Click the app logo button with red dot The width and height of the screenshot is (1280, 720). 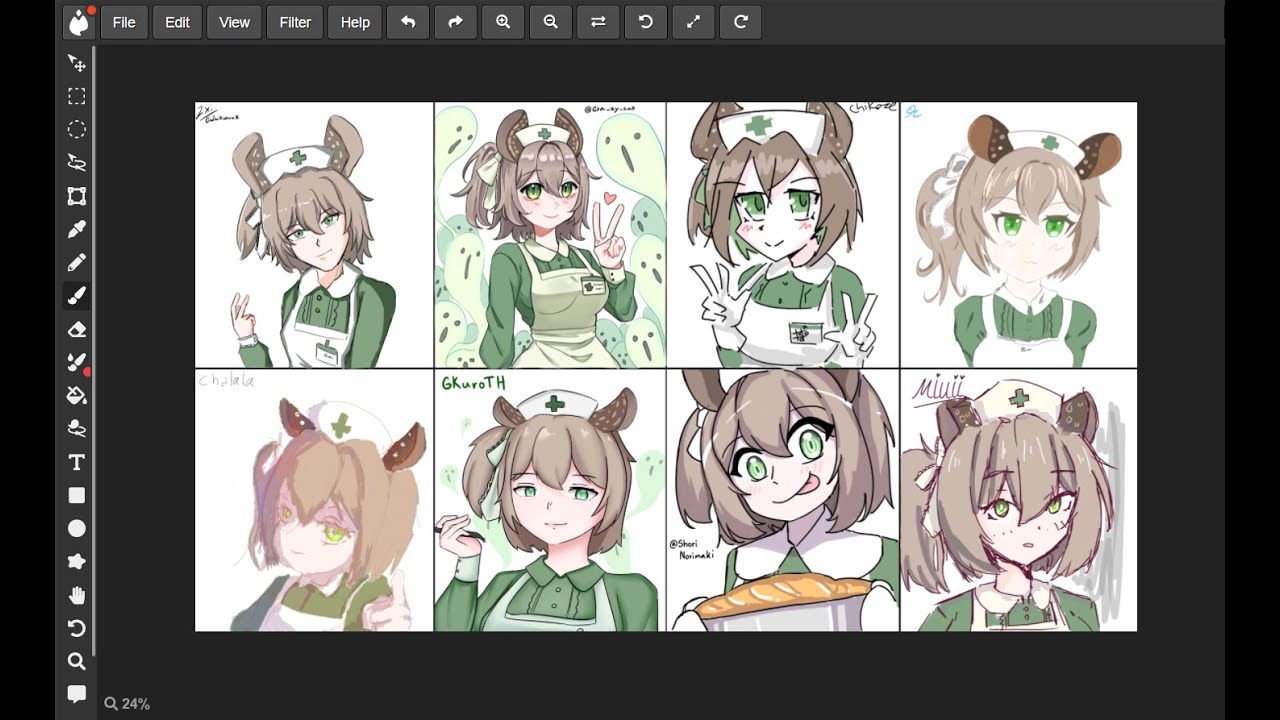click(x=78, y=22)
